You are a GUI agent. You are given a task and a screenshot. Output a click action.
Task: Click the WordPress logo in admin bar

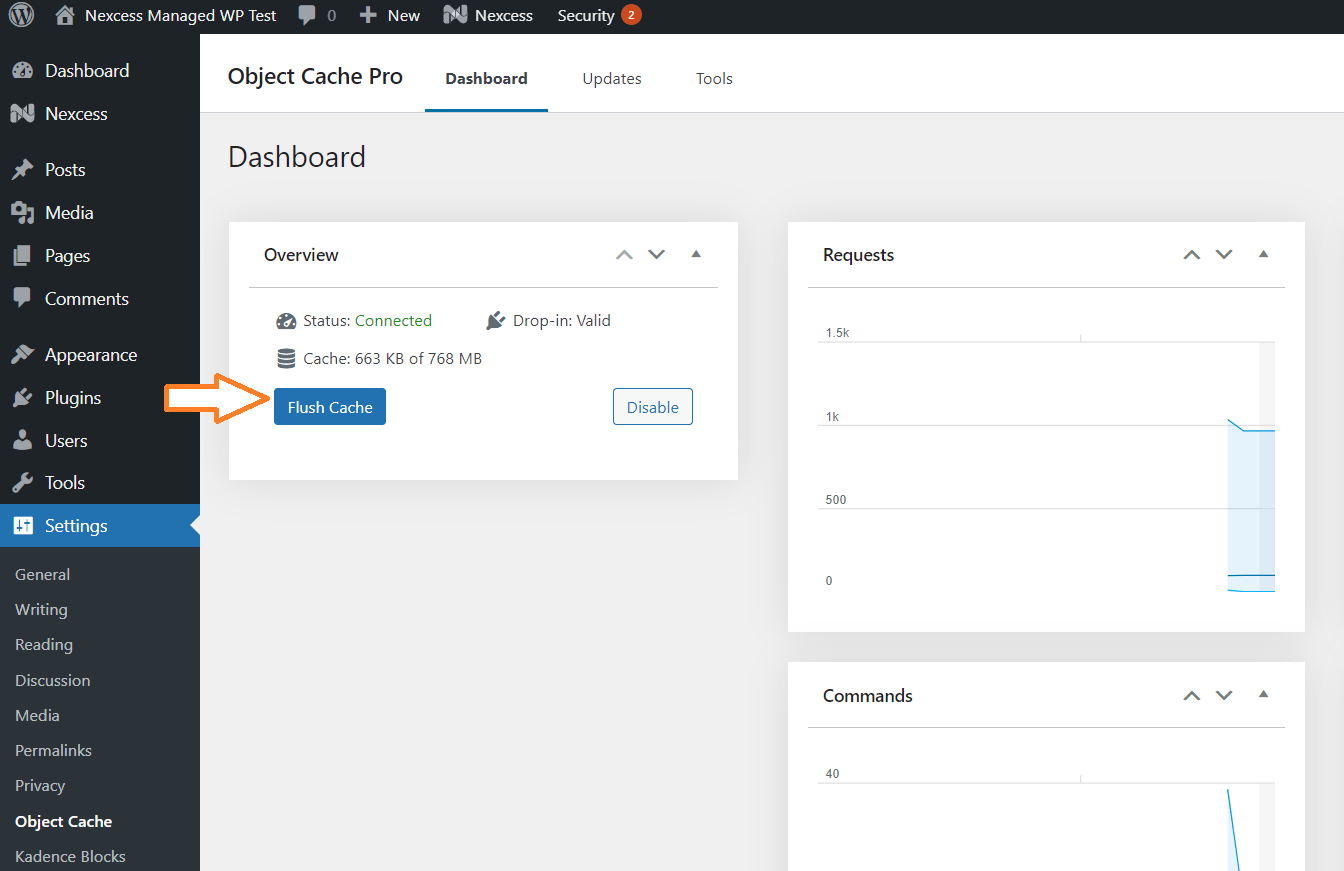pos(21,15)
